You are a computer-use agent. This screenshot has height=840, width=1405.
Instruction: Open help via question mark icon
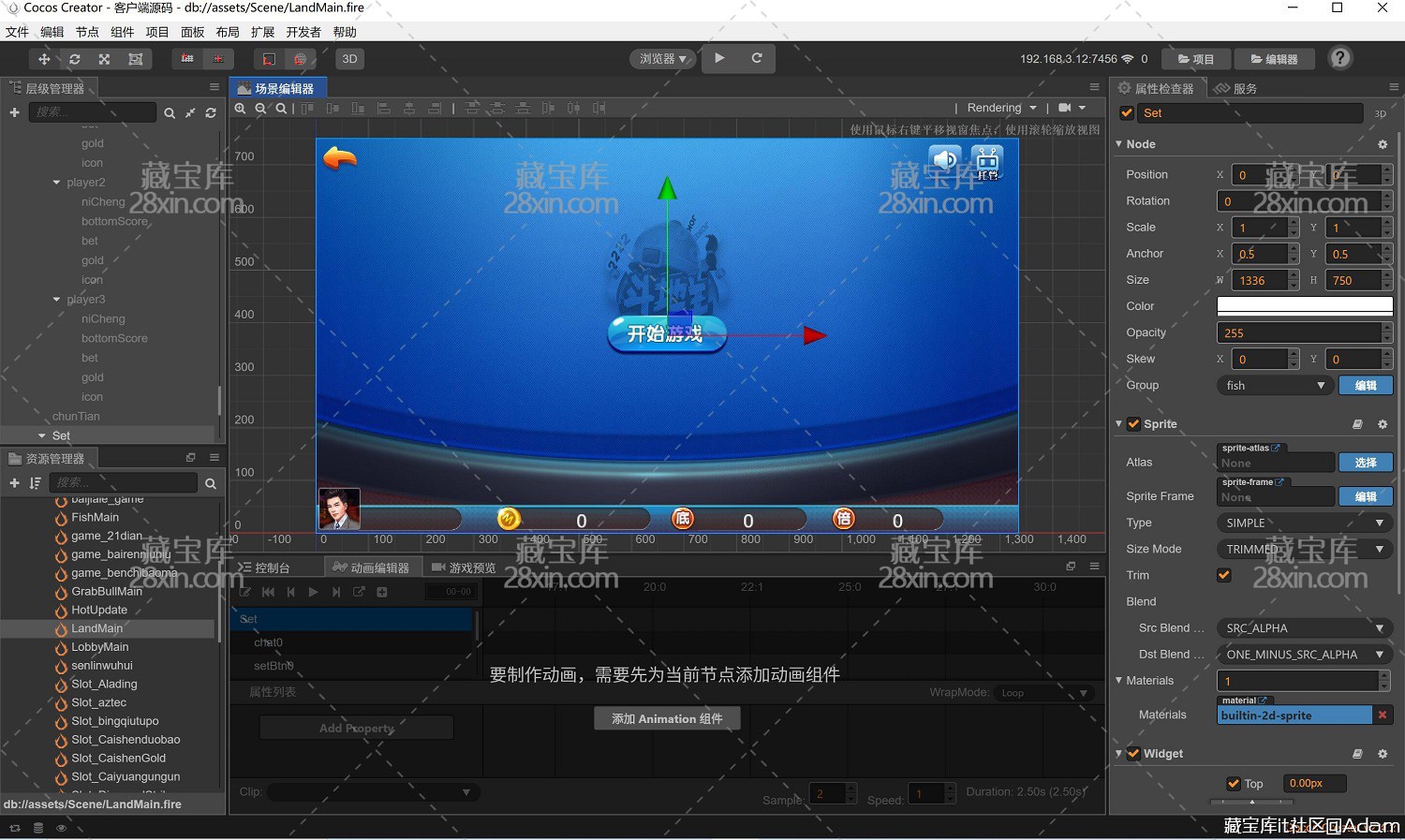1340,58
